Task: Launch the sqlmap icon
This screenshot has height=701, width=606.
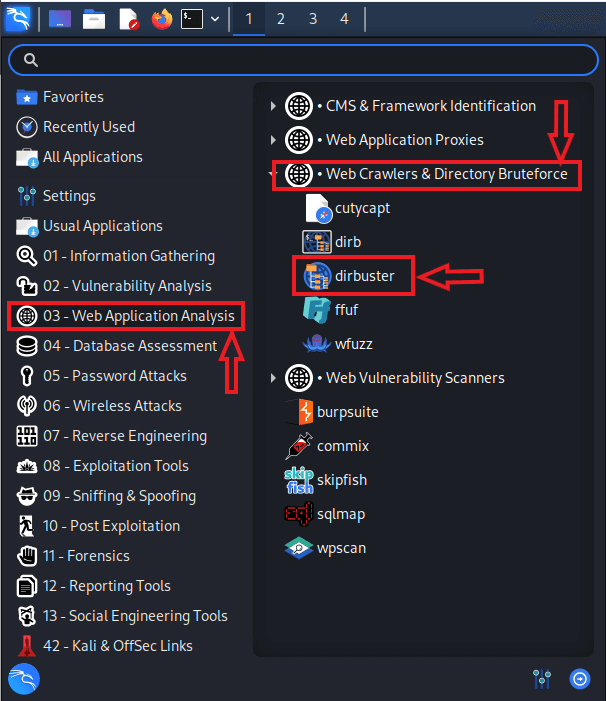Action: click(299, 514)
